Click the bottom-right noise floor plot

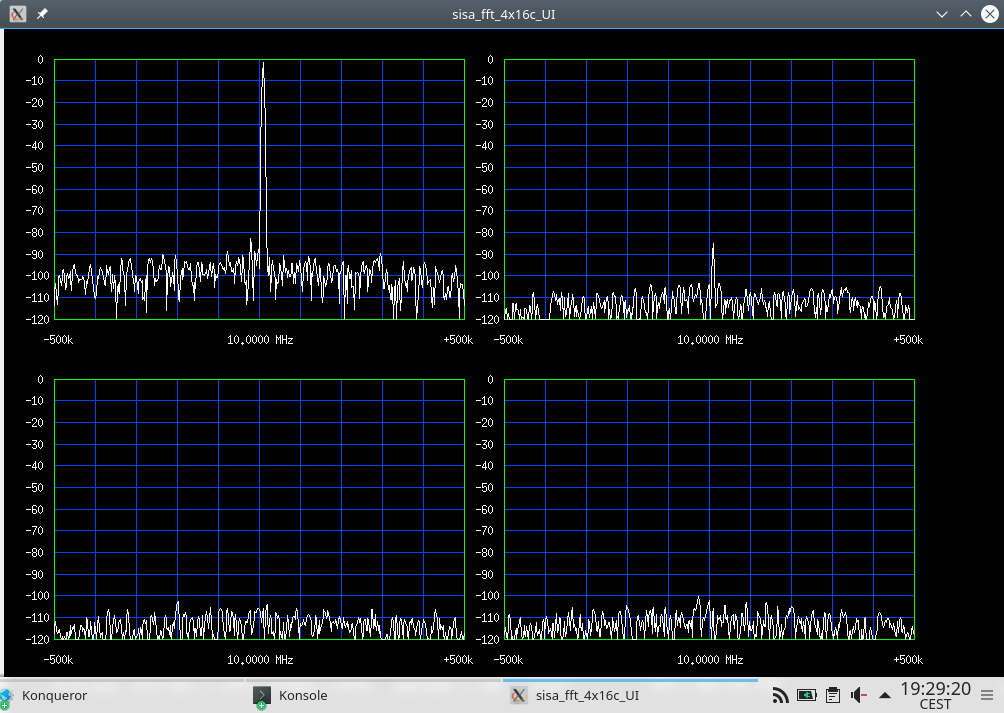click(710, 510)
